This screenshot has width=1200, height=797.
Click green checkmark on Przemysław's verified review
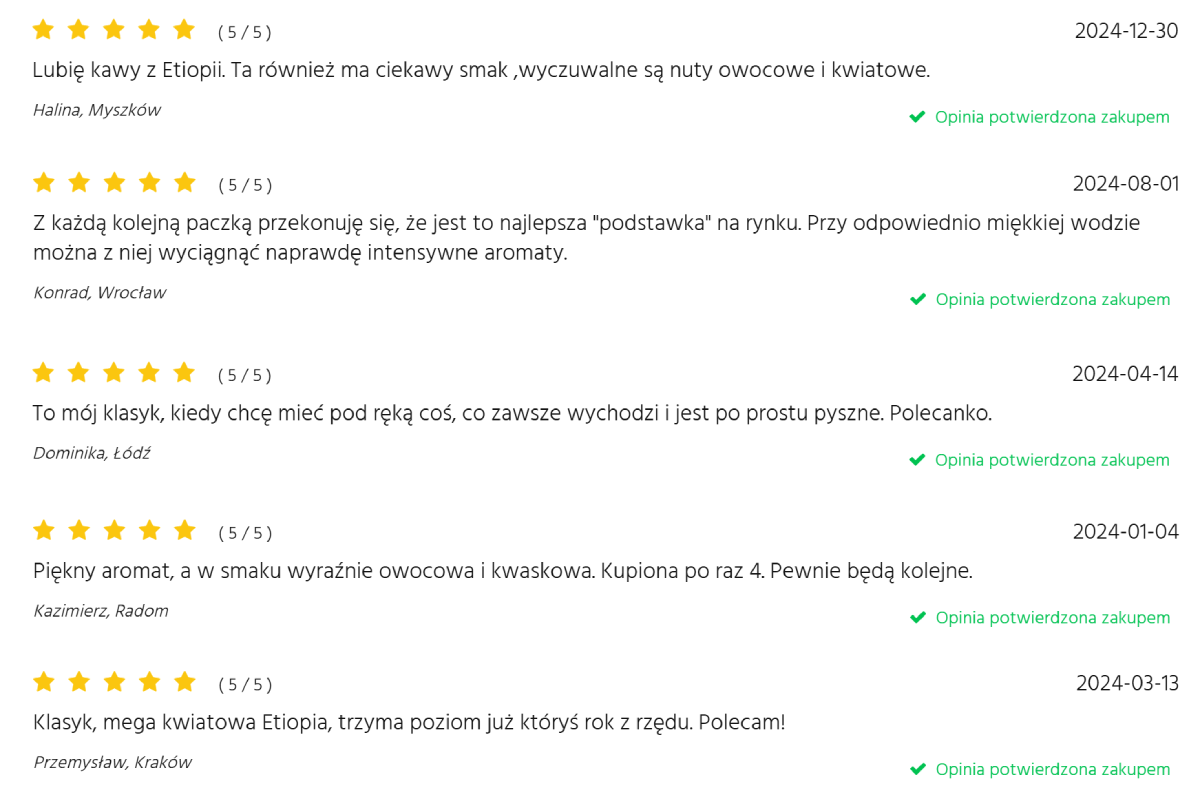pos(917,770)
